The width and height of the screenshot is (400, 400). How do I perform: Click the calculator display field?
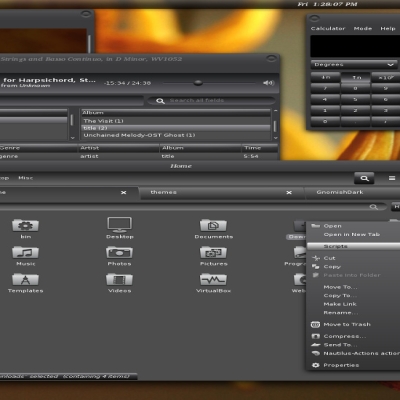pyautogui.click(x=355, y=46)
